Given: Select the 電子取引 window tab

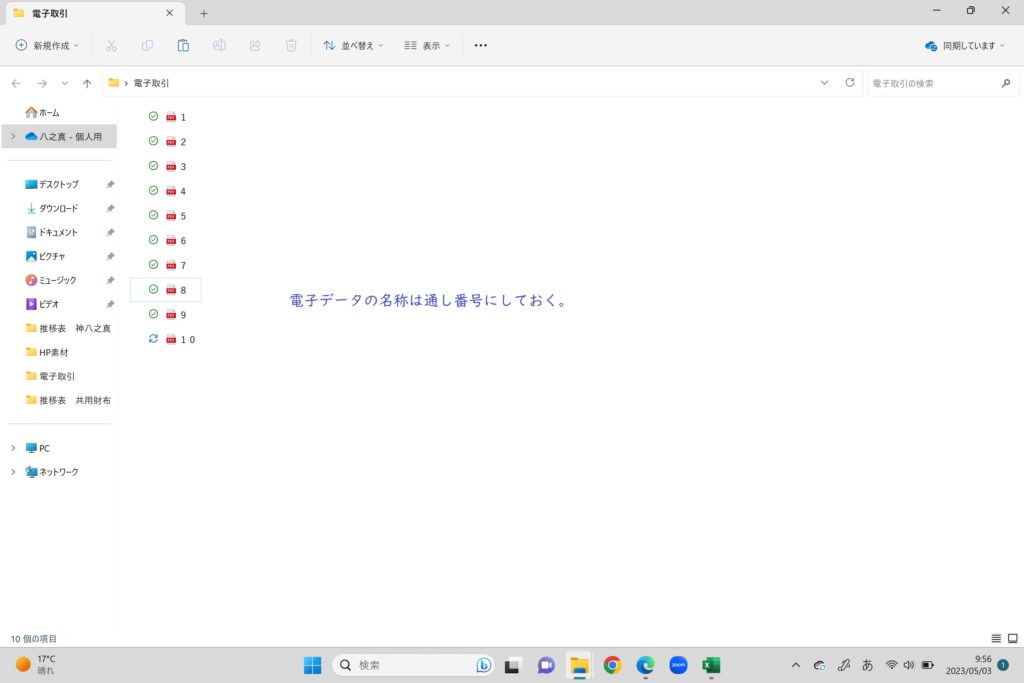Looking at the screenshot, I should tap(90, 13).
